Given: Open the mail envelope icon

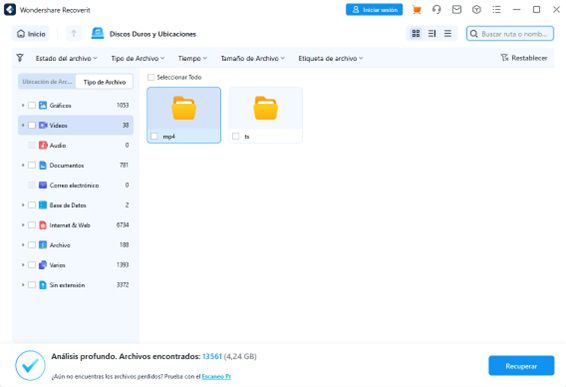Looking at the screenshot, I should coord(457,10).
